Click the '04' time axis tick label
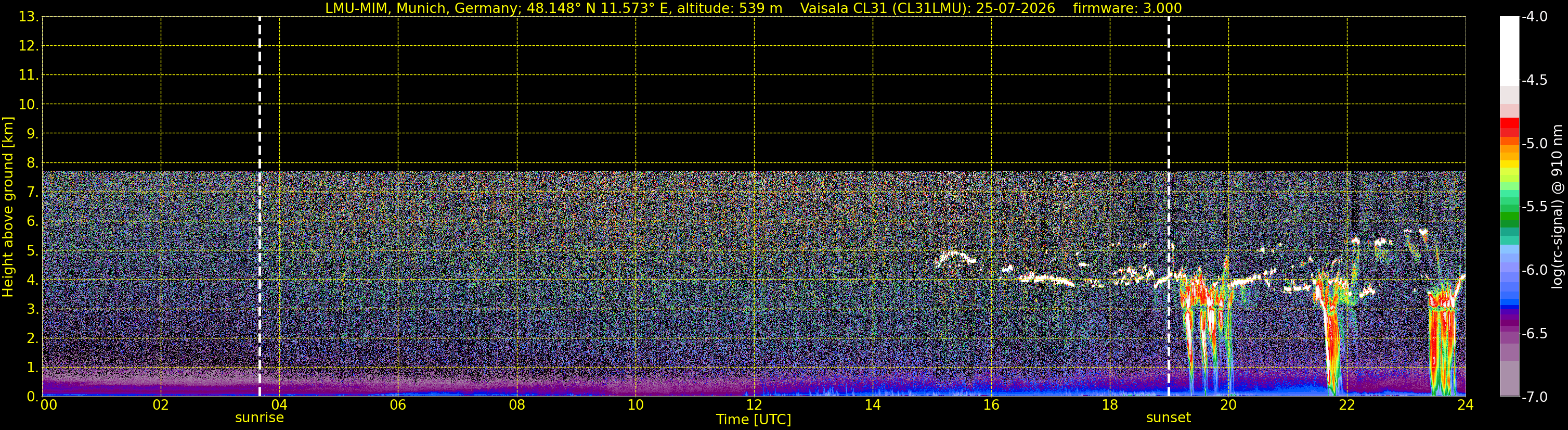Viewport: 1568px width, 430px height. coord(279,405)
